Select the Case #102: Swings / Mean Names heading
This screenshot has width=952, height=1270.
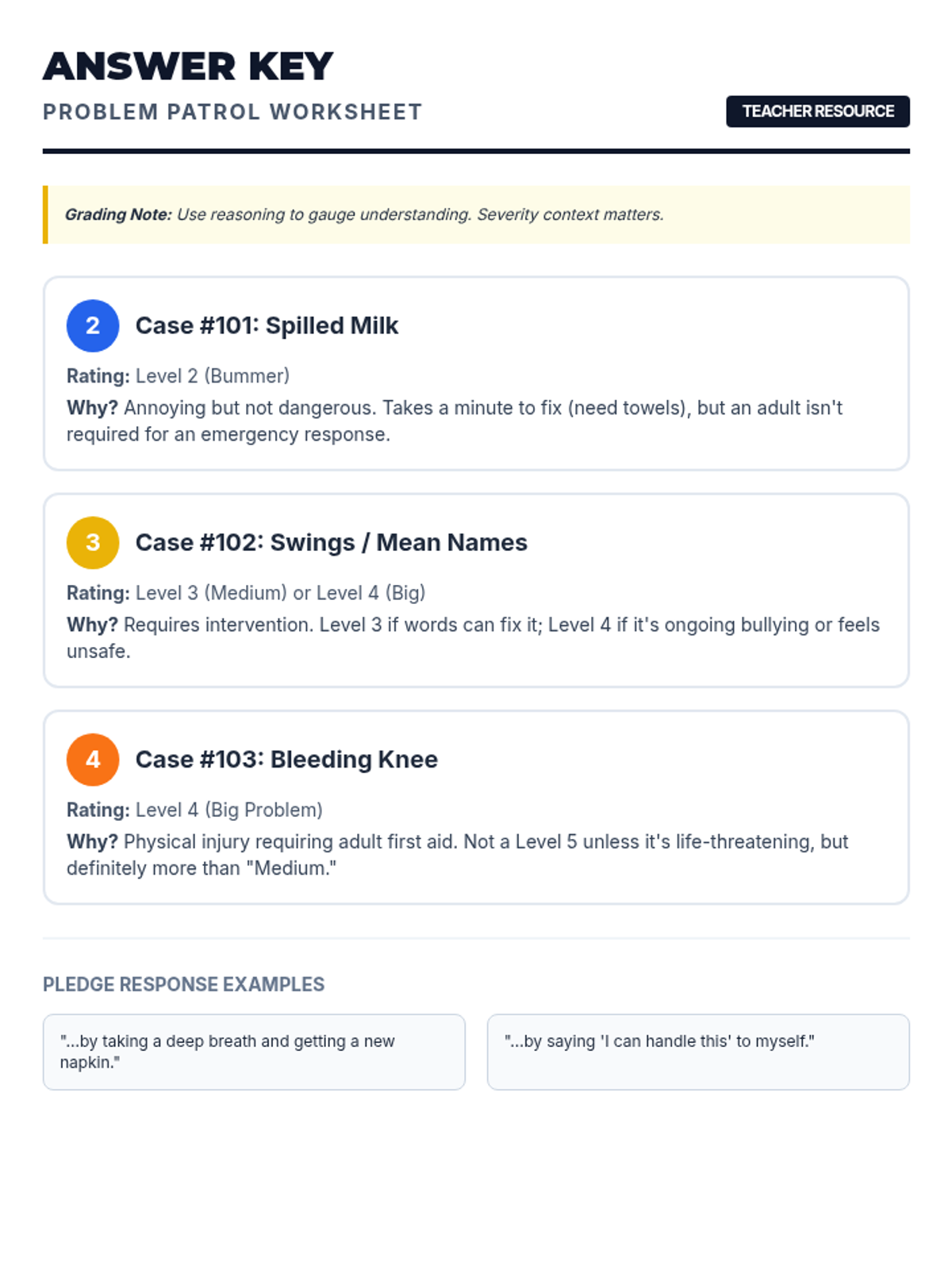coord(332,543)
